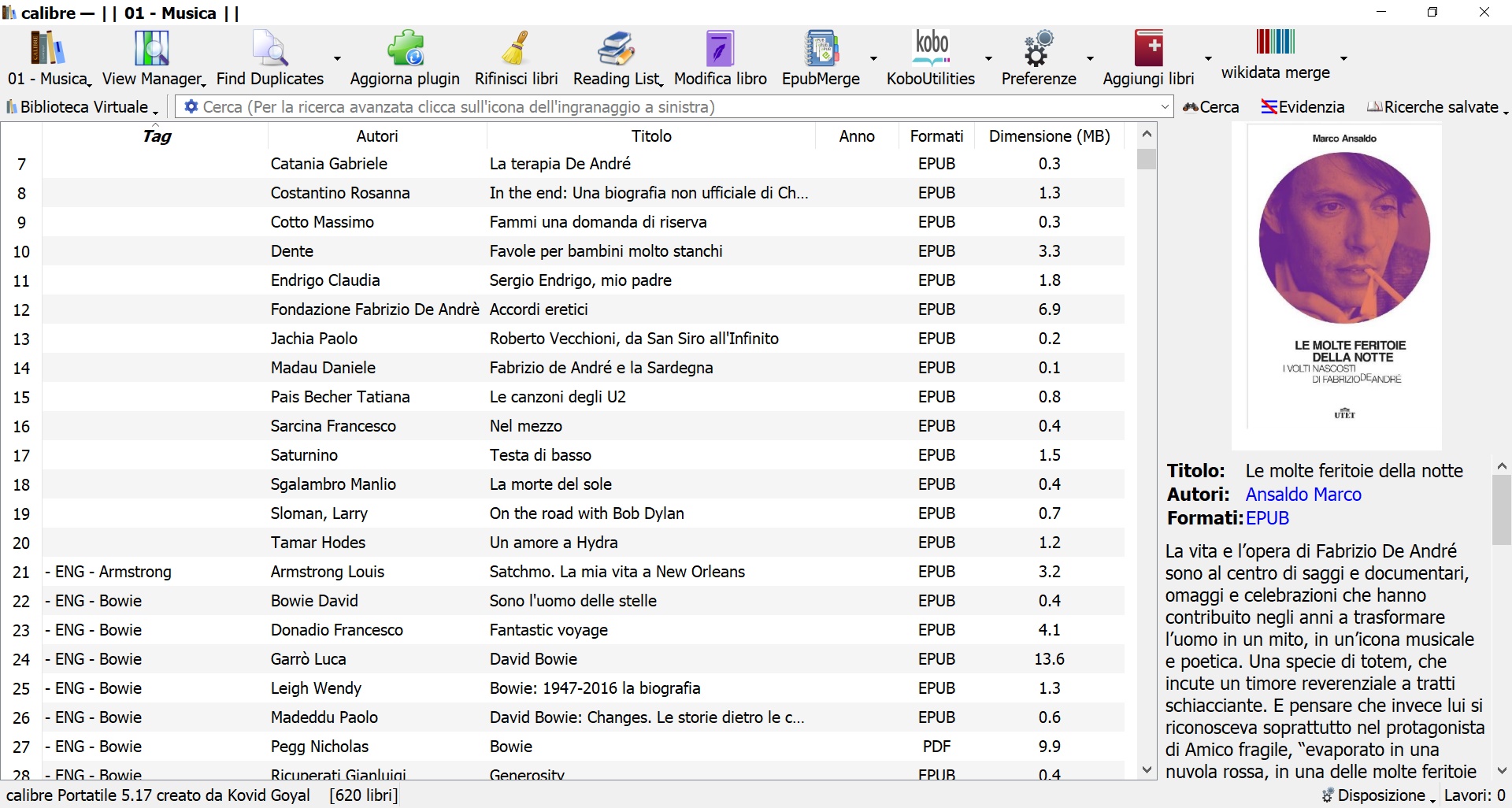Click the Aggiungi libri icon
The height and width of the screenshot is (808, 1512).
click(x=1148, y=48)
